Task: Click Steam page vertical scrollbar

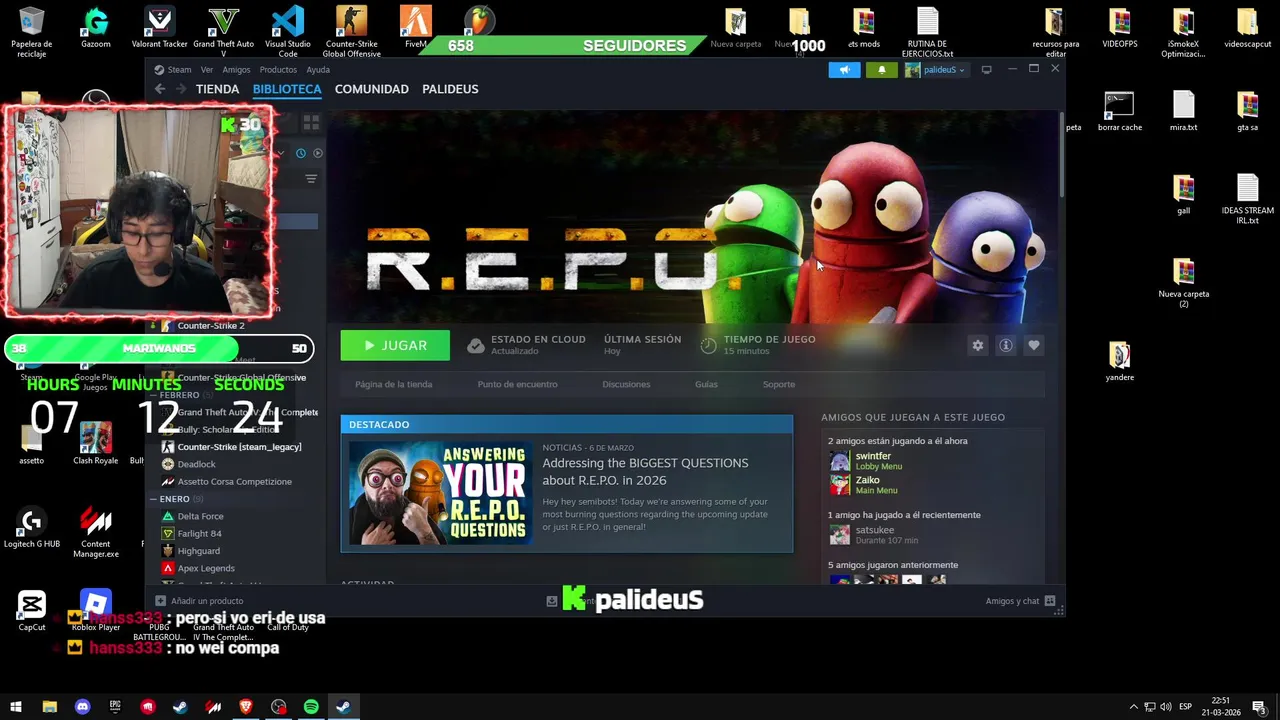Action: (x=1061, y=155)
